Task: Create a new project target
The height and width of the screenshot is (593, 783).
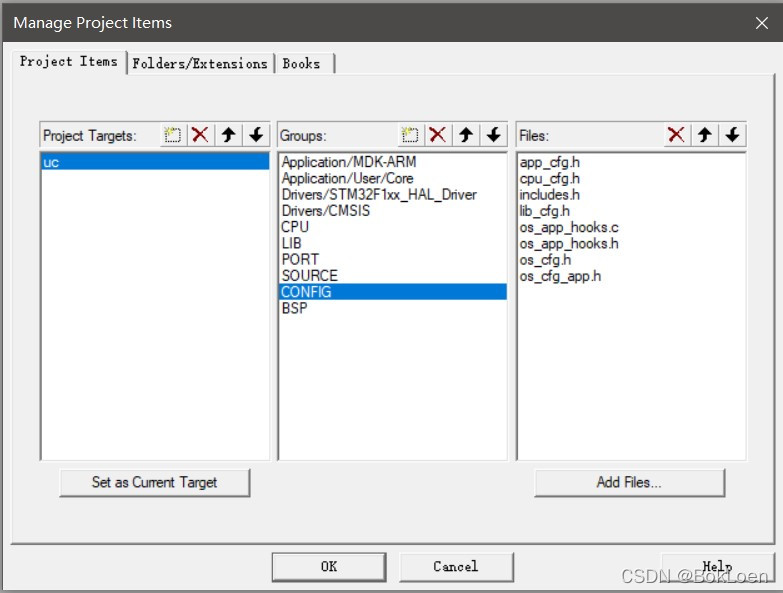Action: [173, 135]
